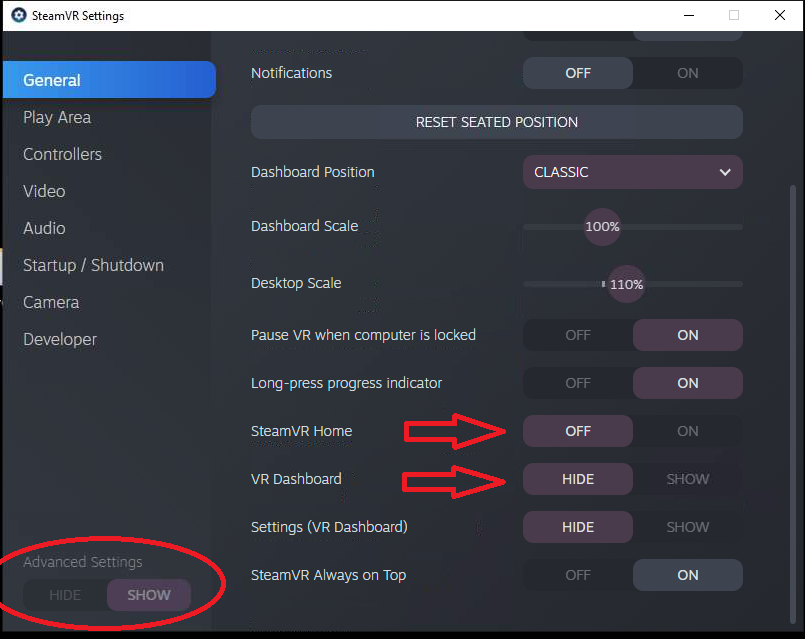The image size is (805, 639).
Task: Open the Controllers settings section
Action: point(62,154)
